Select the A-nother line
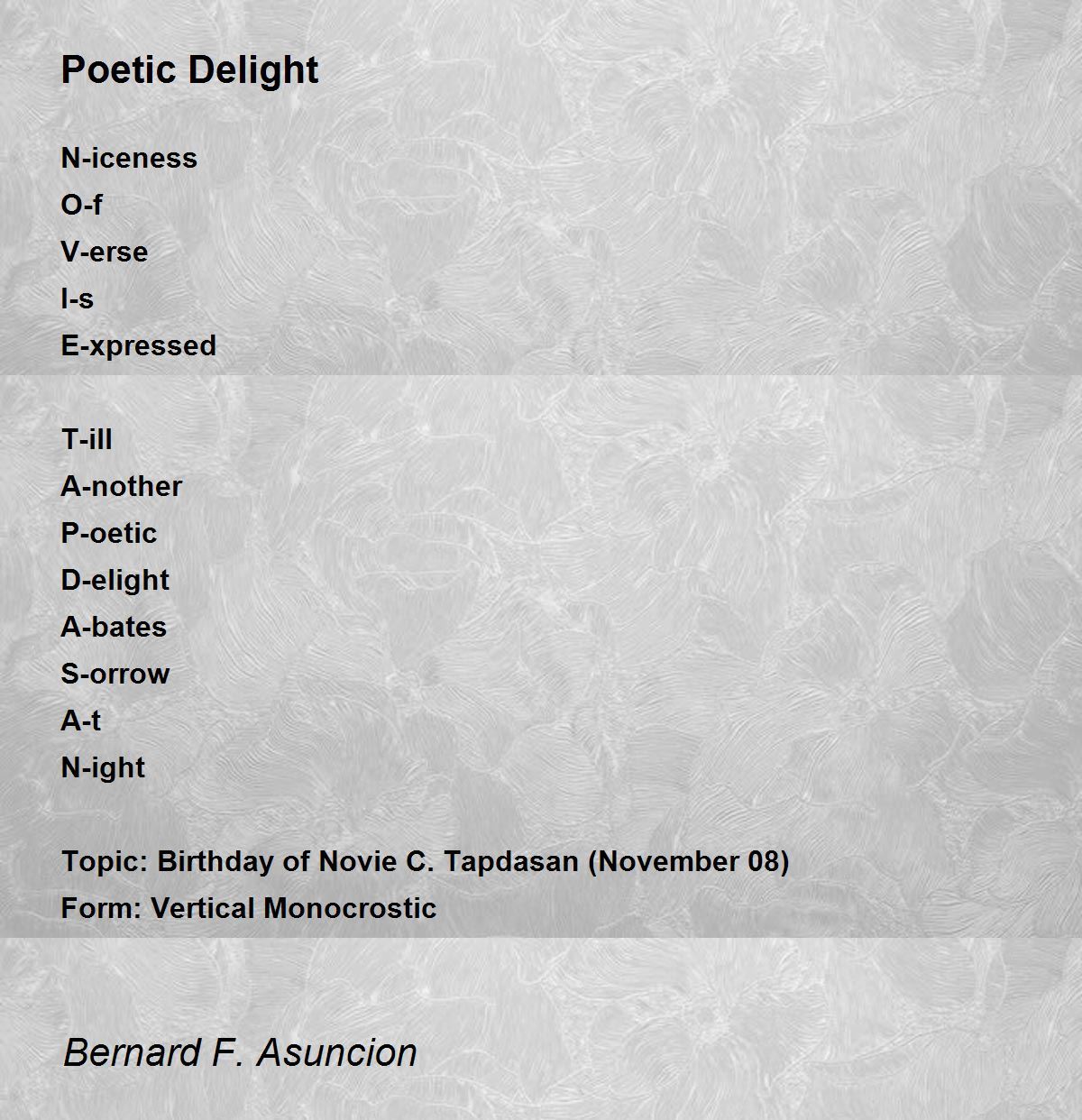This screenshot has width=1082, height=1120. 121,486
